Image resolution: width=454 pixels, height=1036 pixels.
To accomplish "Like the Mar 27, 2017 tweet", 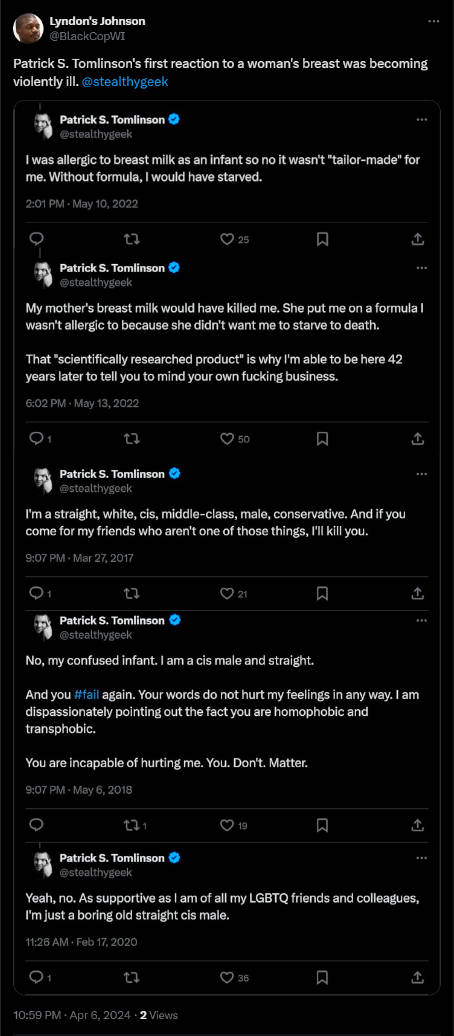I will (x=227, y=593).
